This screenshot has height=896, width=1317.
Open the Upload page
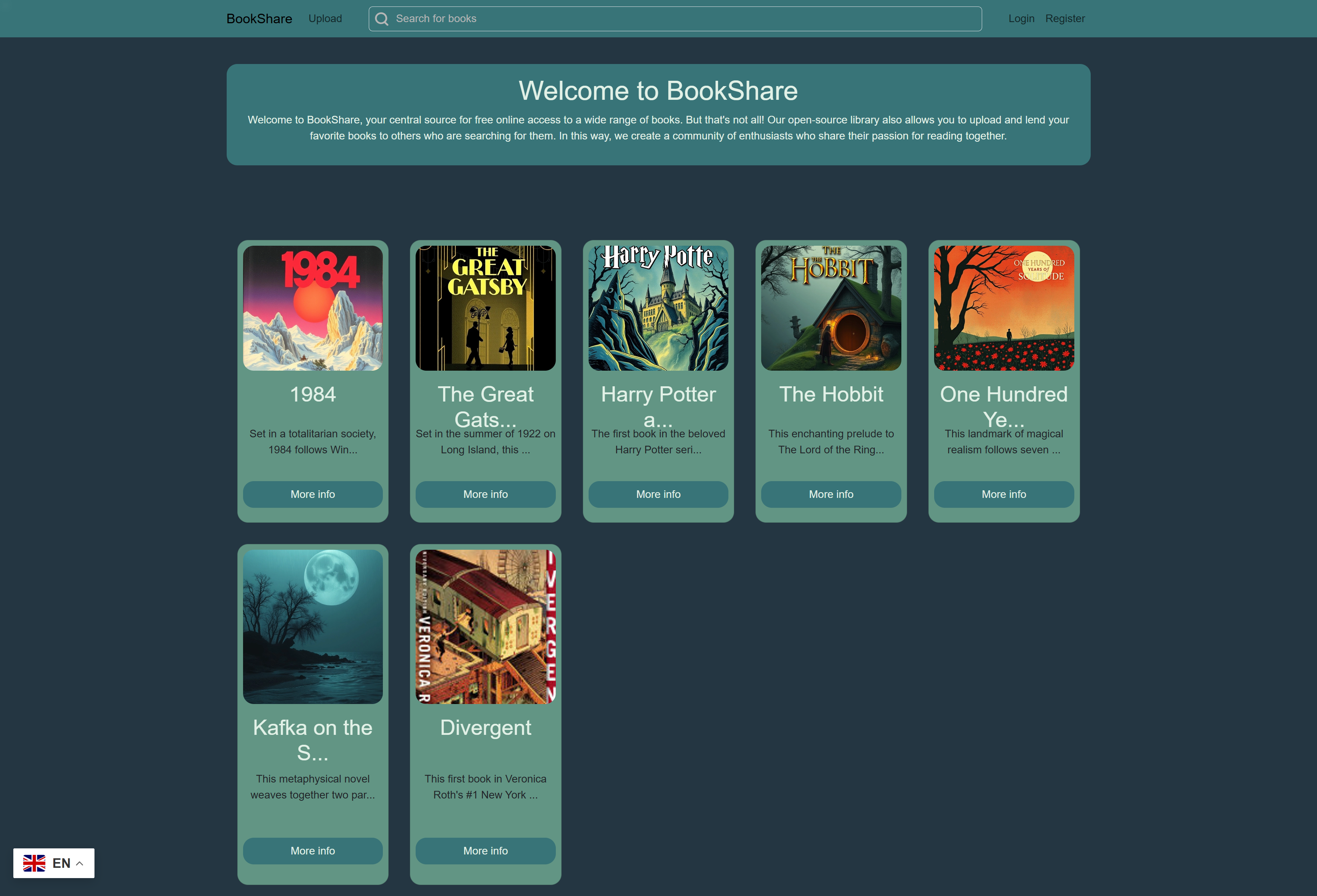tap(325, 18)
